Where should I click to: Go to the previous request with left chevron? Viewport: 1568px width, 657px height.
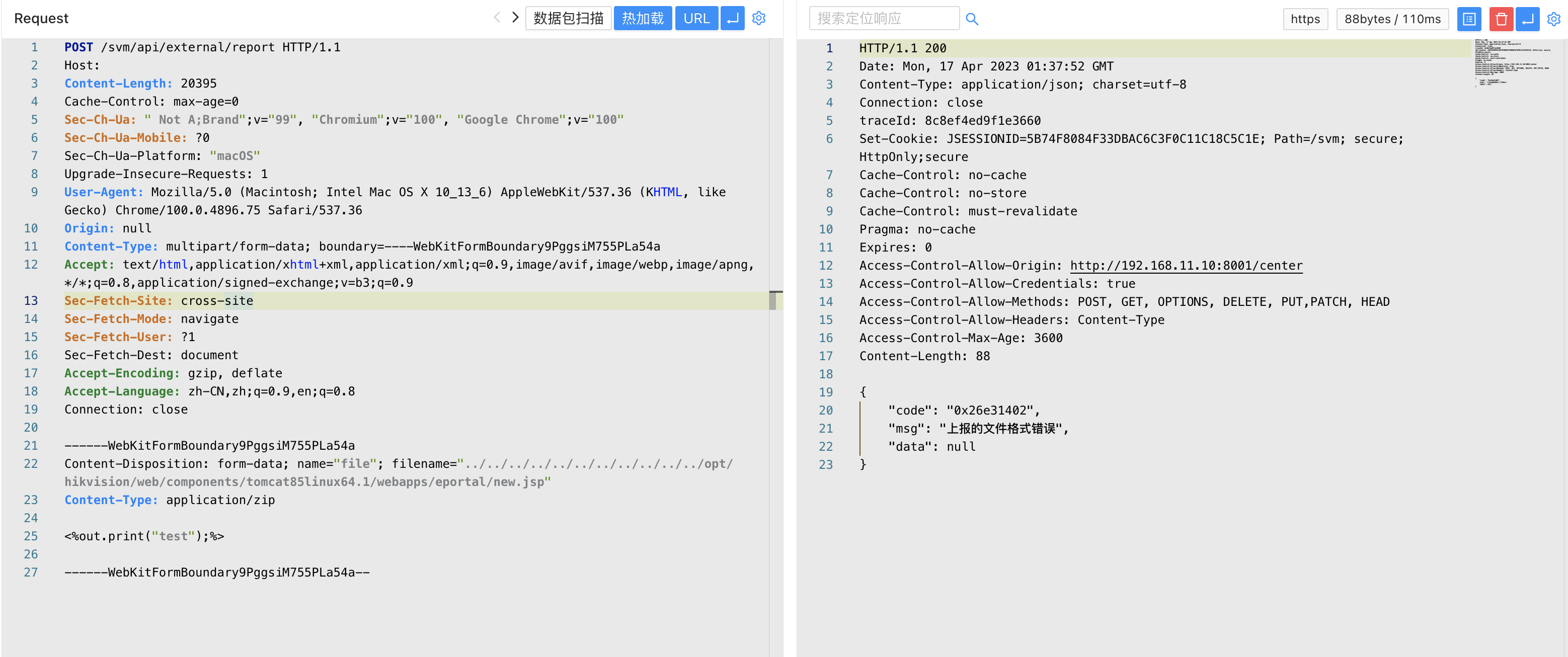[497, 18]
